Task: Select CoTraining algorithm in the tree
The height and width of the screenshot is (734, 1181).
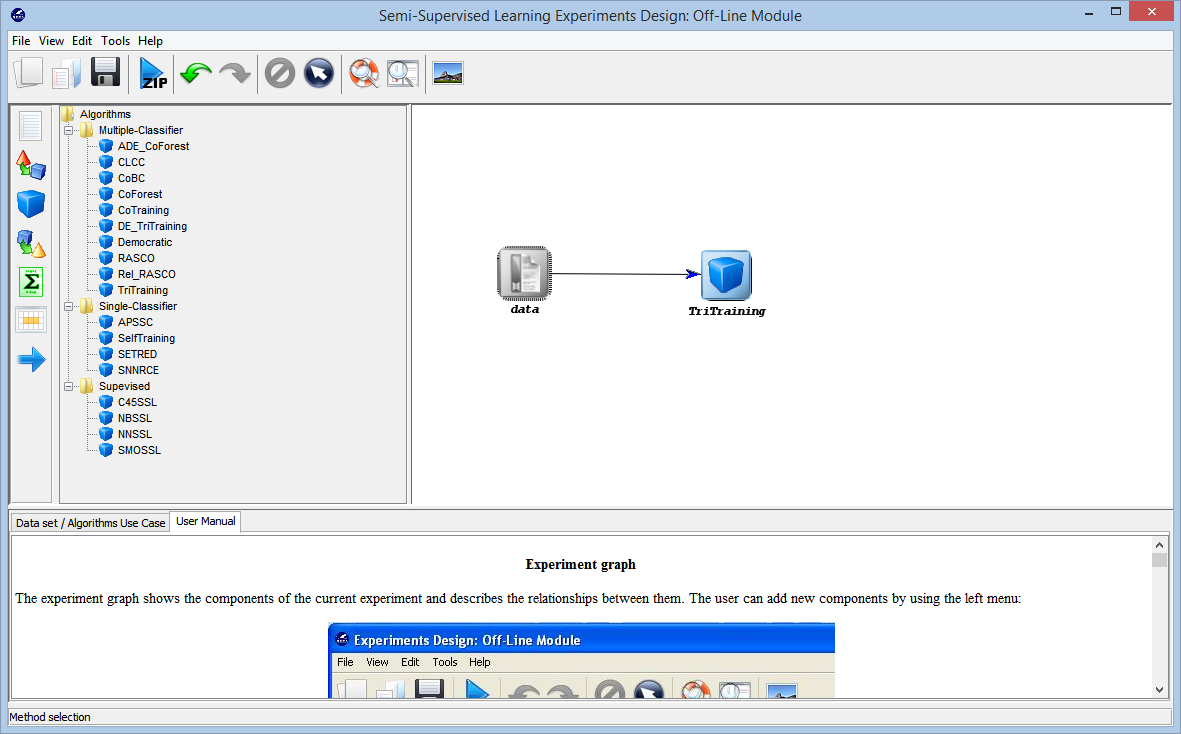Action: [x=143, y=210]
